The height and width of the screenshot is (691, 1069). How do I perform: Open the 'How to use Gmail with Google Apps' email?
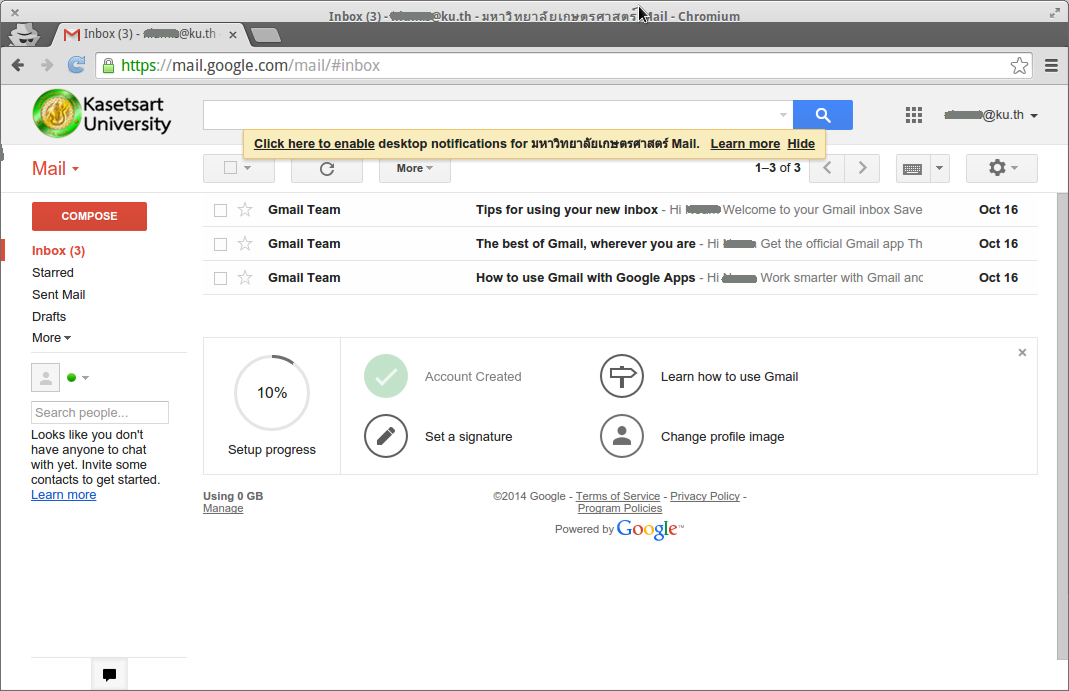tap(620, 278)
